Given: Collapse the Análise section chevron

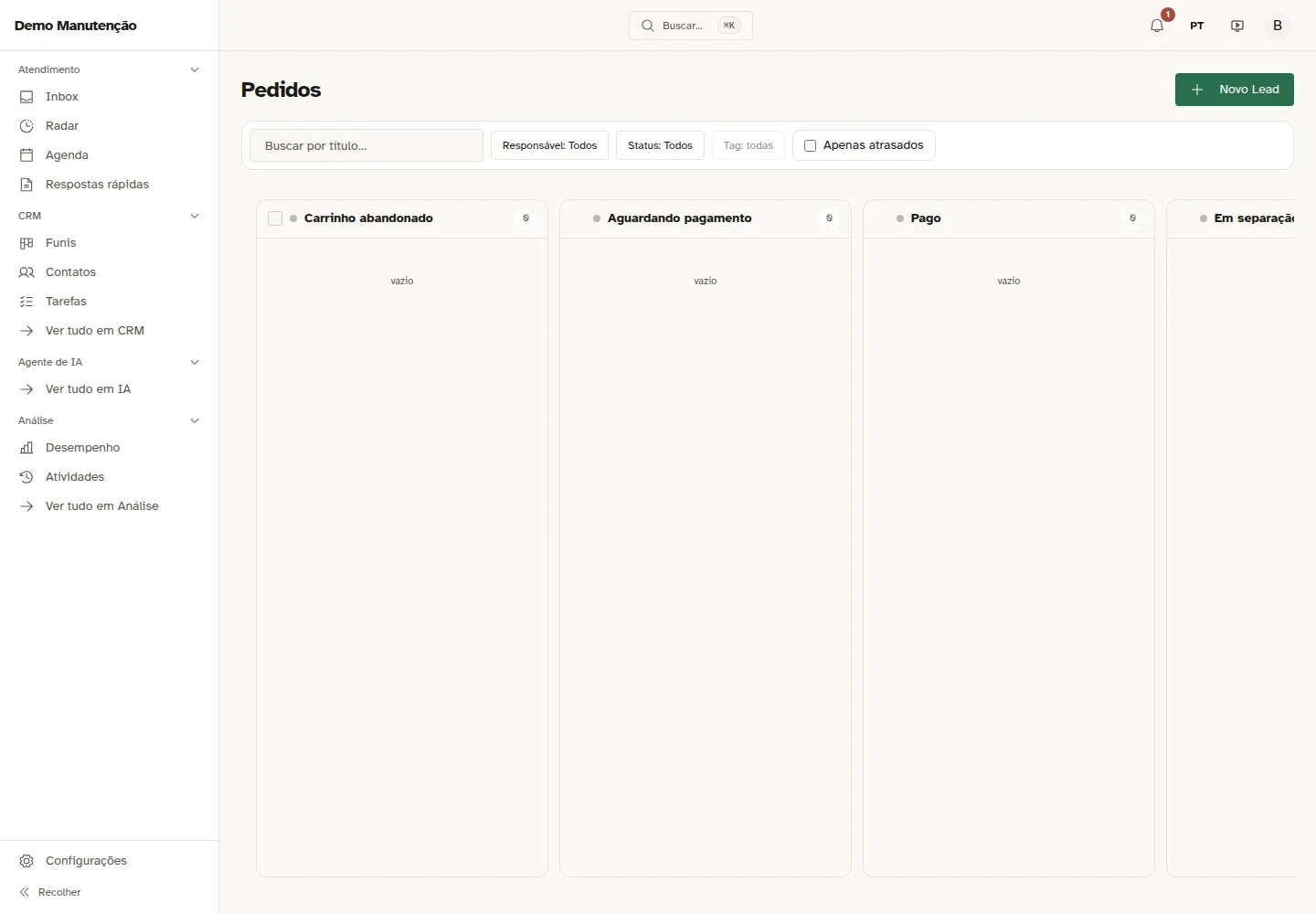Looking at the screenshot, I should [194, 420].
